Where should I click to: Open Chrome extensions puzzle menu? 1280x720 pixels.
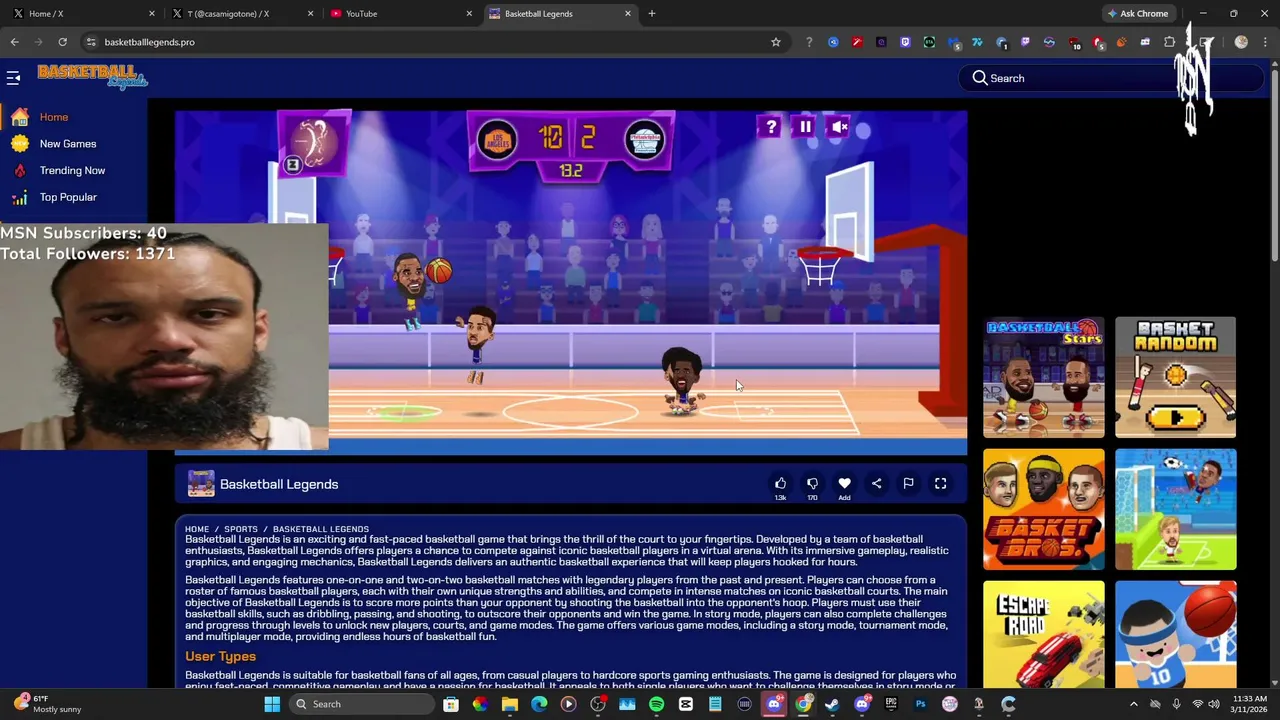pos(1169,42)
